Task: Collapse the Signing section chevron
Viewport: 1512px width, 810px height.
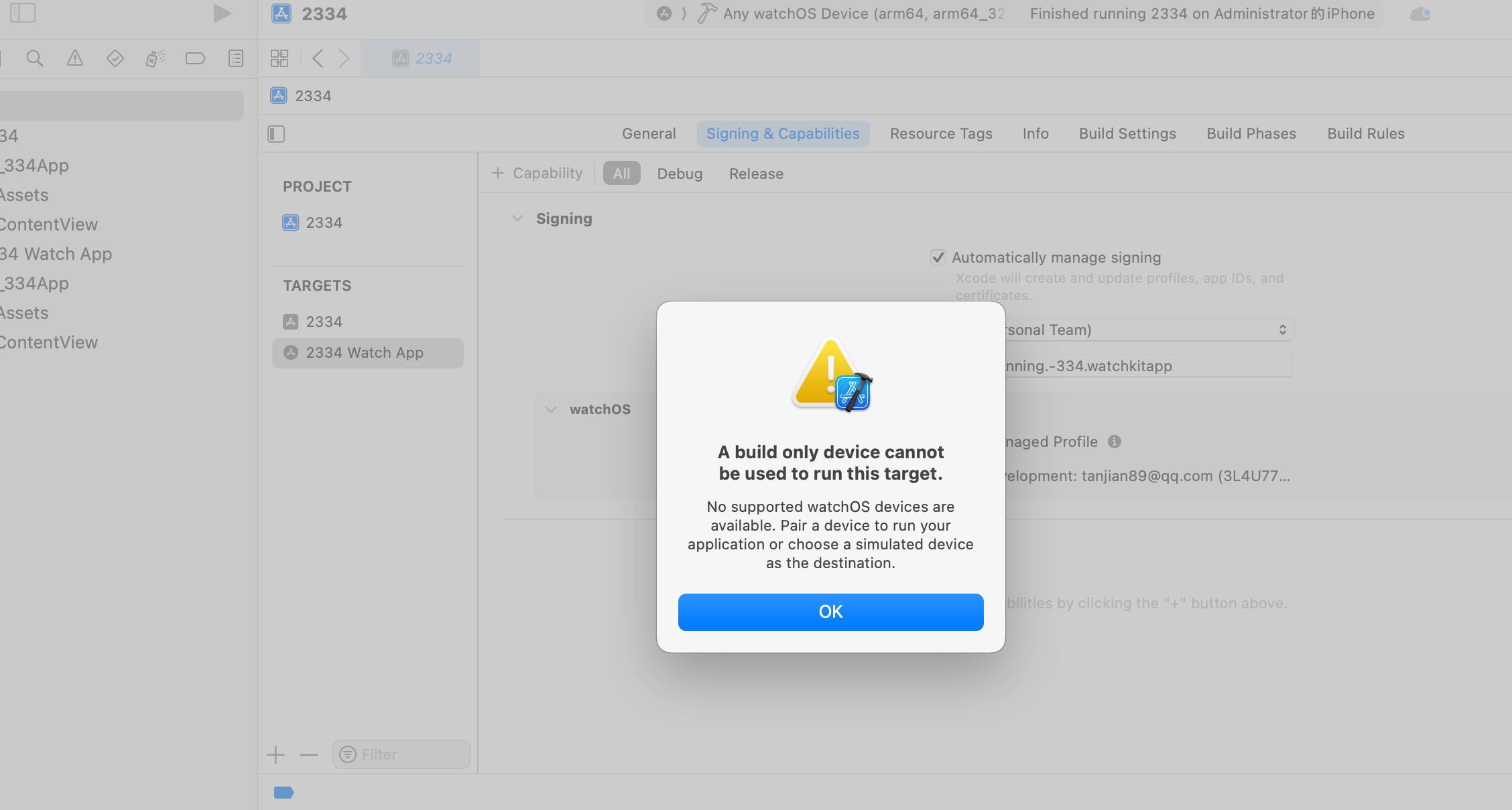Action: coord(517,218)
